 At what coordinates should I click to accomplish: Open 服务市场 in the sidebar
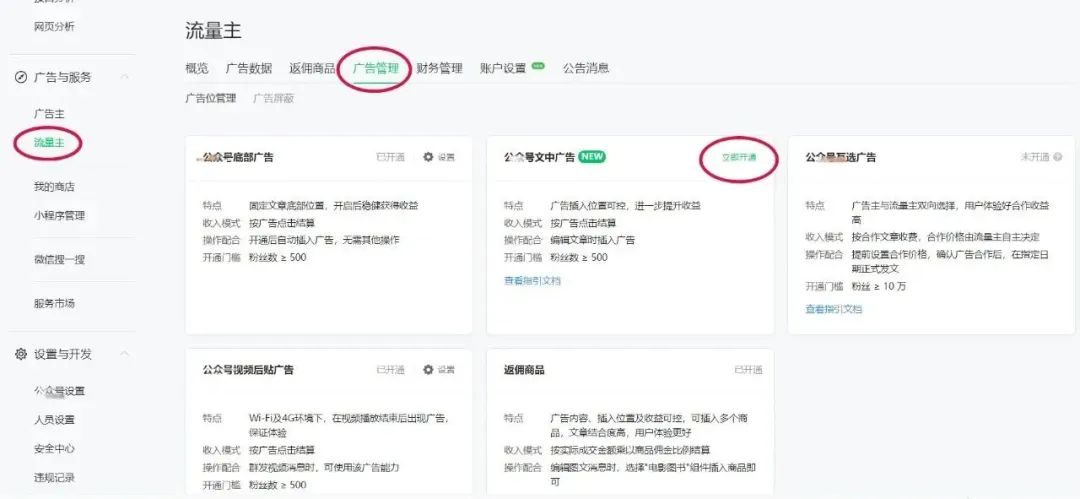54,303
